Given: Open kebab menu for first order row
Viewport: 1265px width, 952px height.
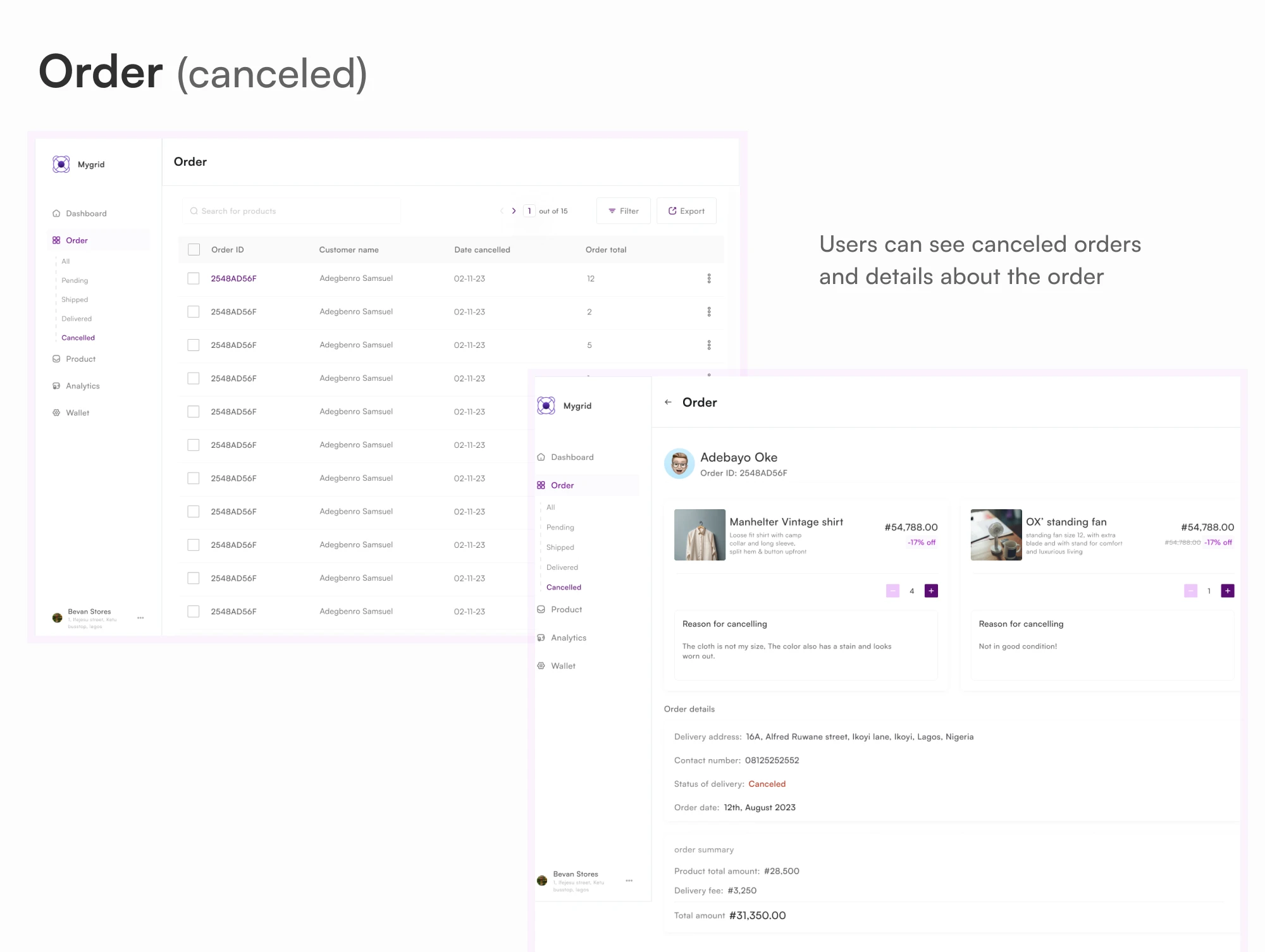Looking at the screenshot, I should 709,279.
